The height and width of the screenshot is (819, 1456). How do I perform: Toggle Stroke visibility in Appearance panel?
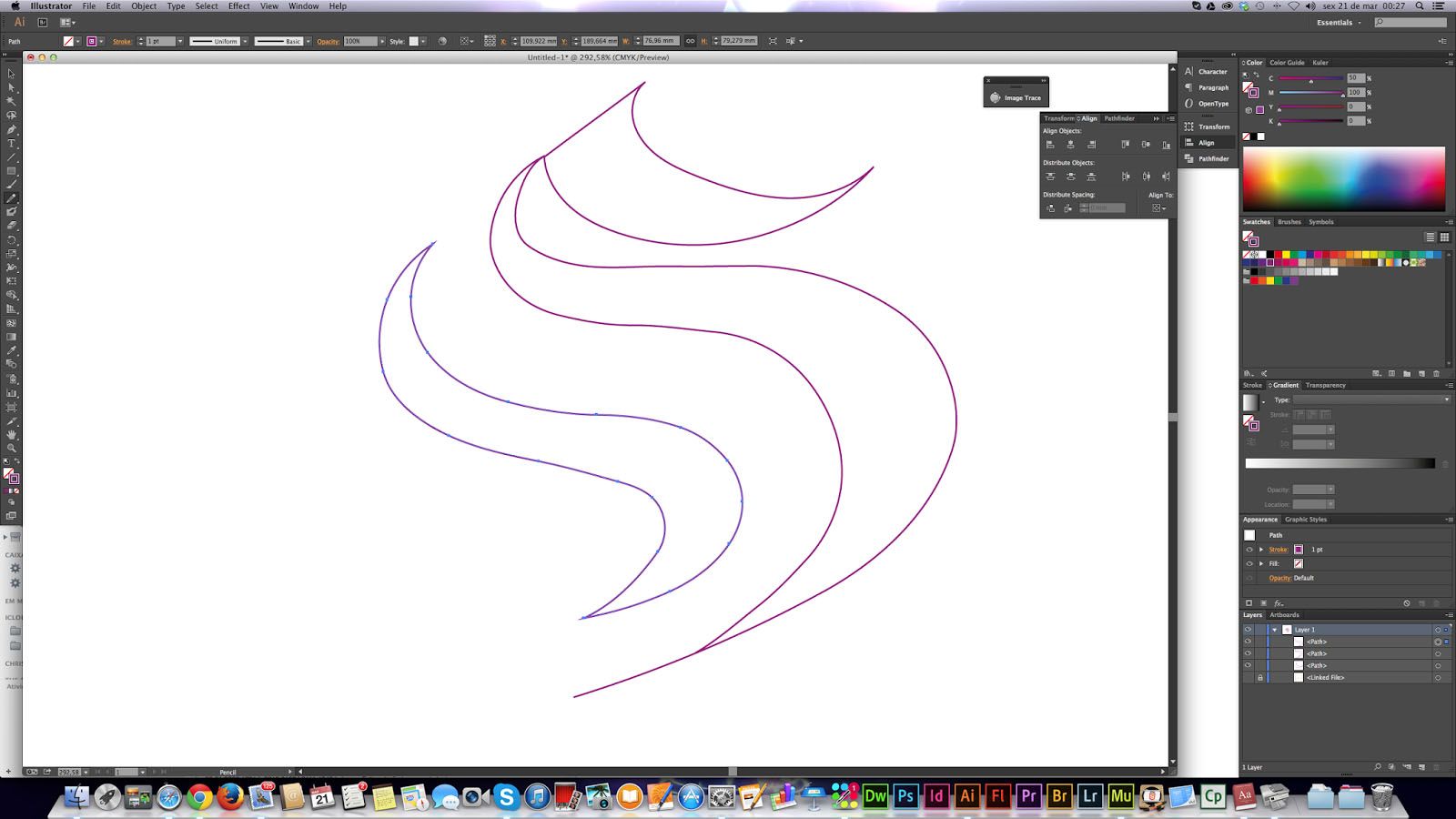[1249, 550]
